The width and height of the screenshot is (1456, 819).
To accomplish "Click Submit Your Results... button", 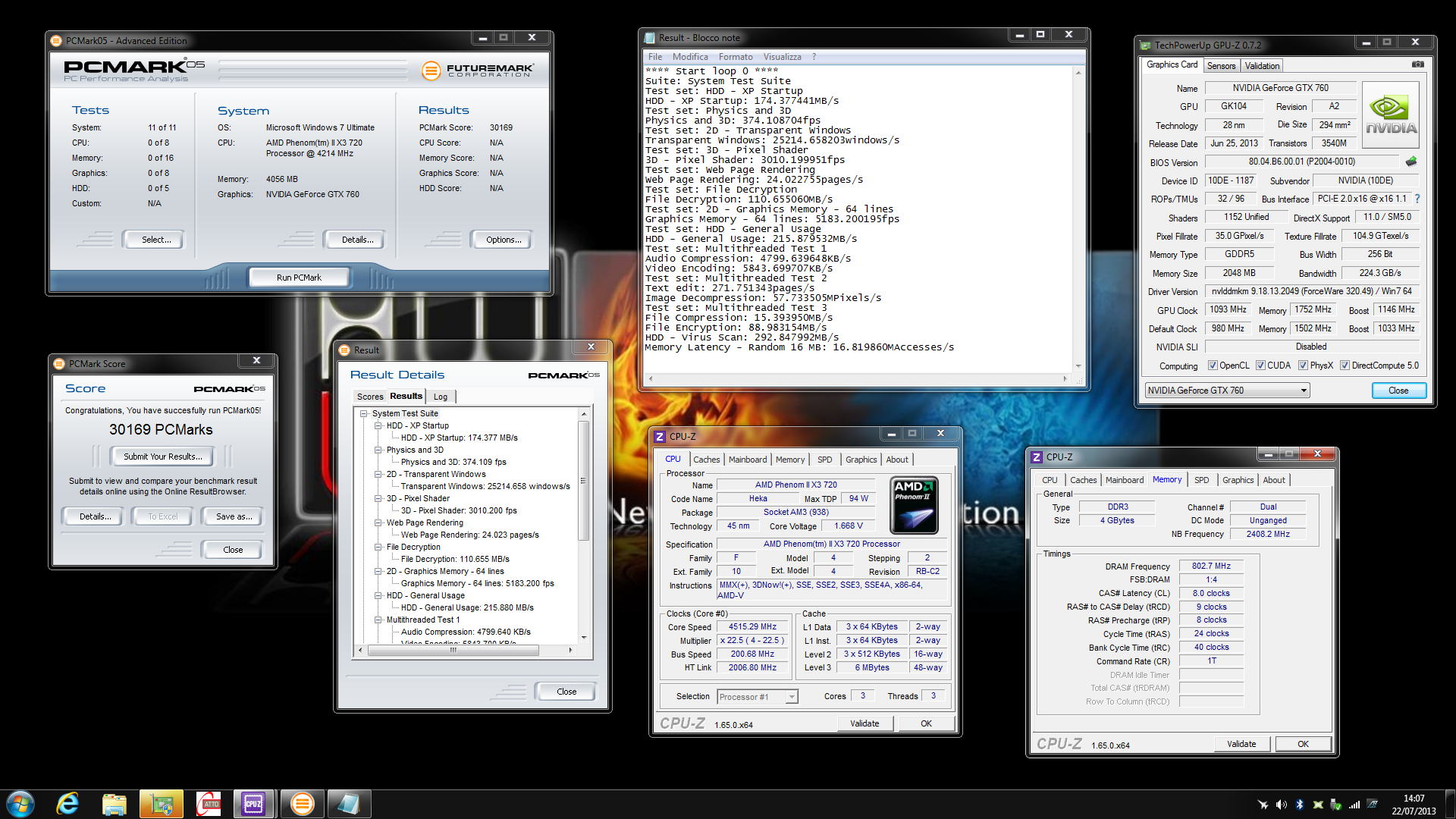I will [x=162, y=457].
